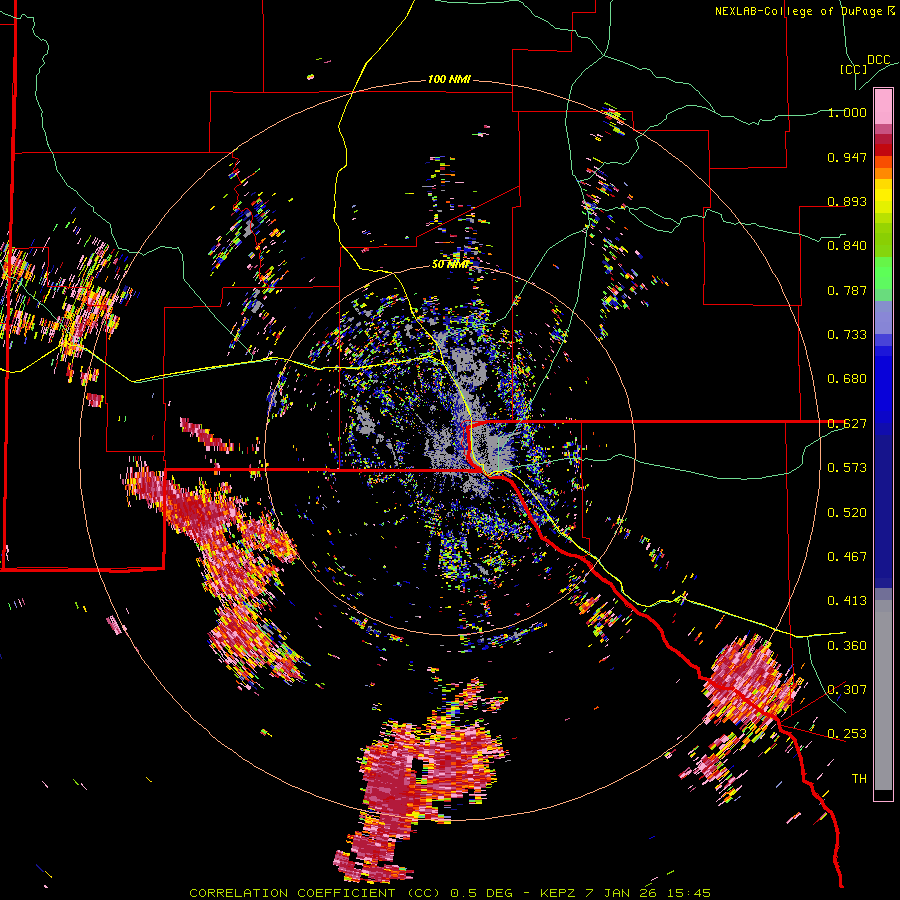The width and height of the screenshot is (900, 900).
Task: Click the TH threshold label on legend
Action: [x=859, y=779]
